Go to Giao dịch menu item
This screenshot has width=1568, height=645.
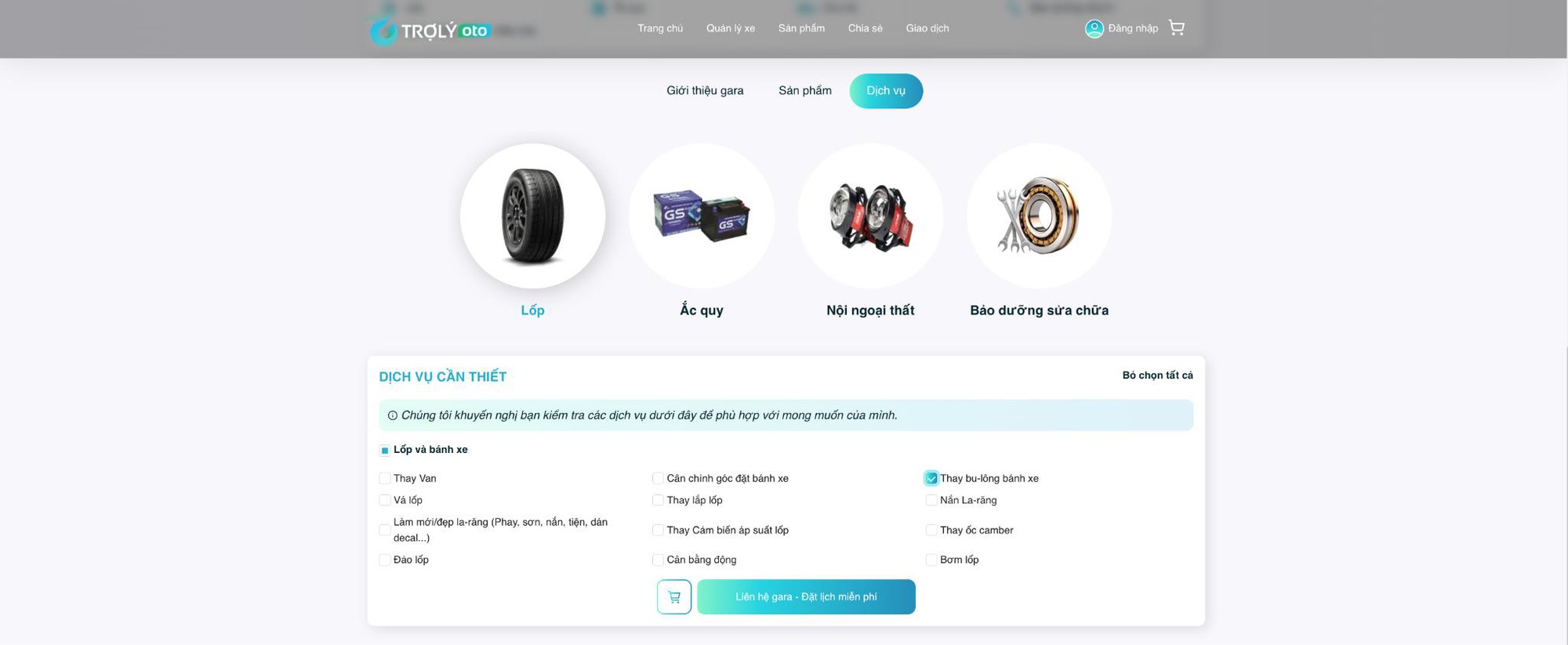(927, 28)
